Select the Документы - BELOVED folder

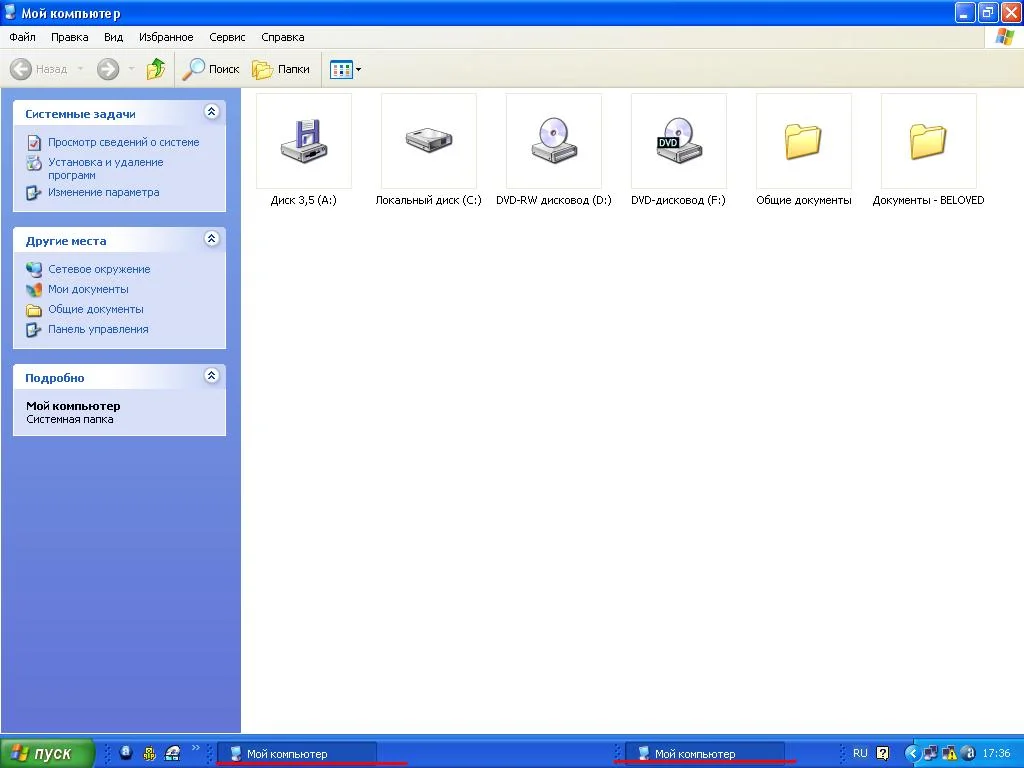tap(928, 150)
